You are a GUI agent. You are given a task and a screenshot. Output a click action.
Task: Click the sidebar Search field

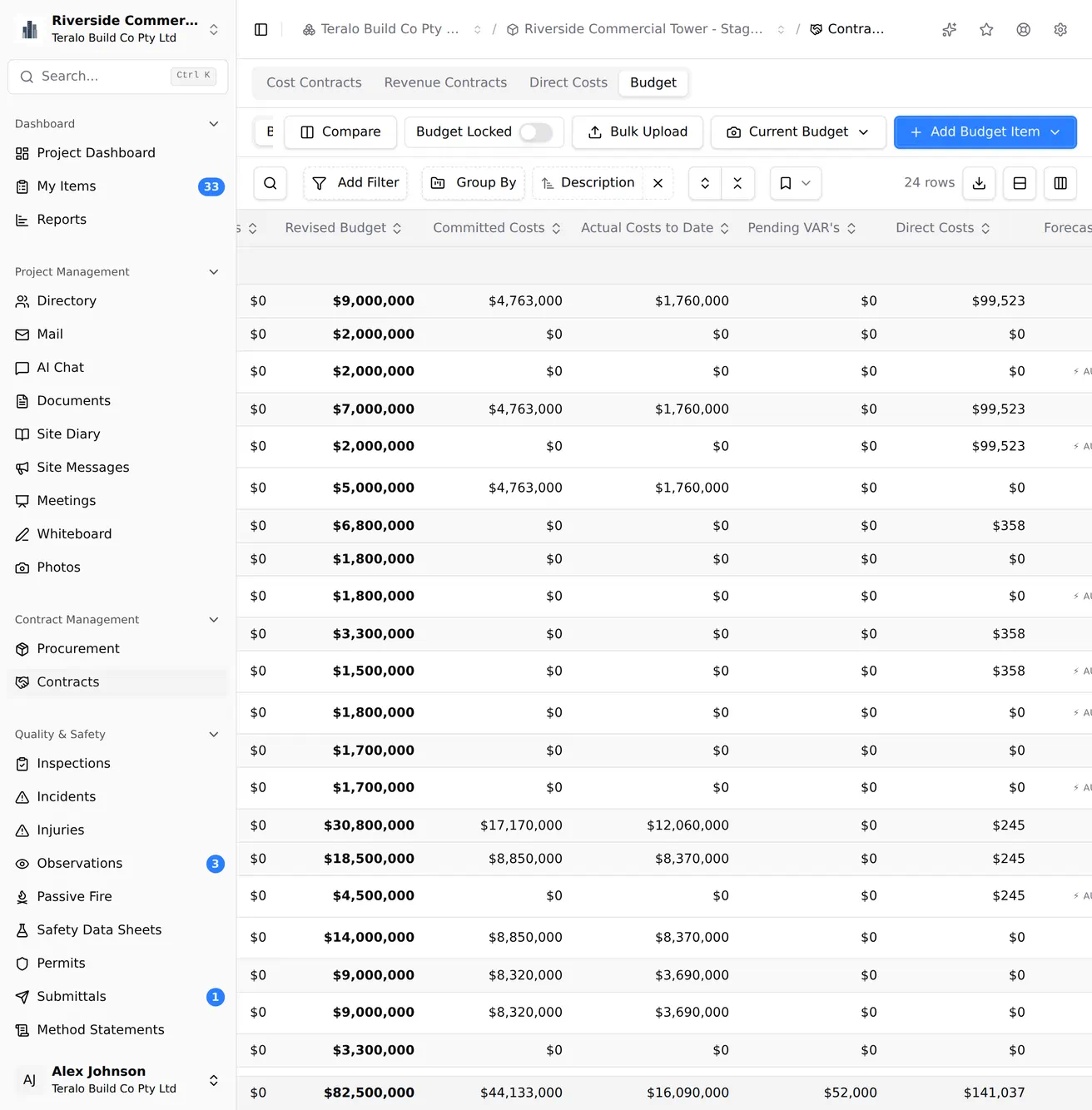(117, 77)
